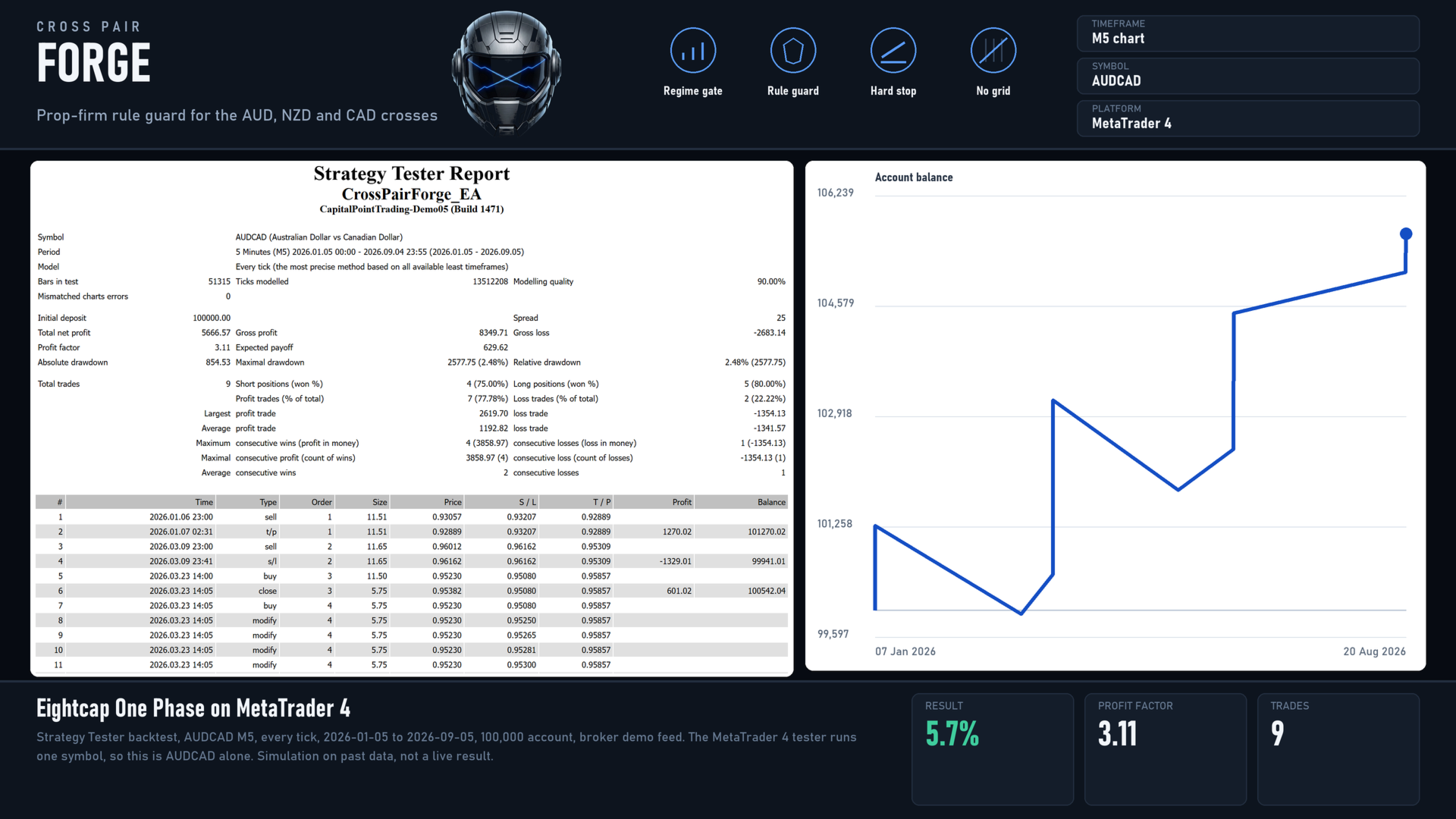The width and height of the screenshot is (1456, 819).
Task: Click the No grid crossed-lines icon
Action: [993, 51]
